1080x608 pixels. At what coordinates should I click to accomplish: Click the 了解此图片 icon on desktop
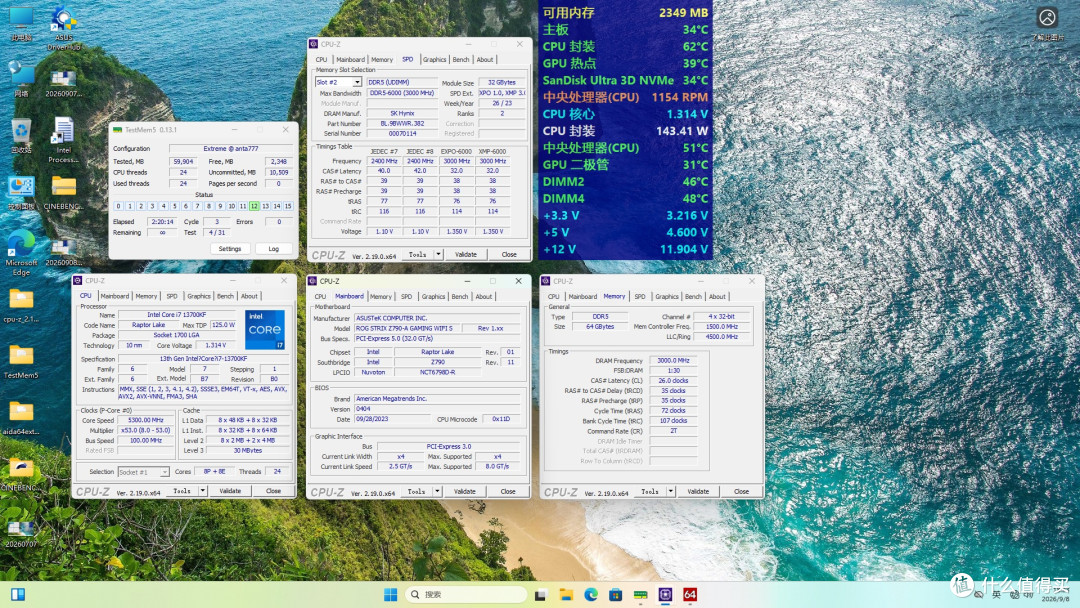[x=1047, y=23]
